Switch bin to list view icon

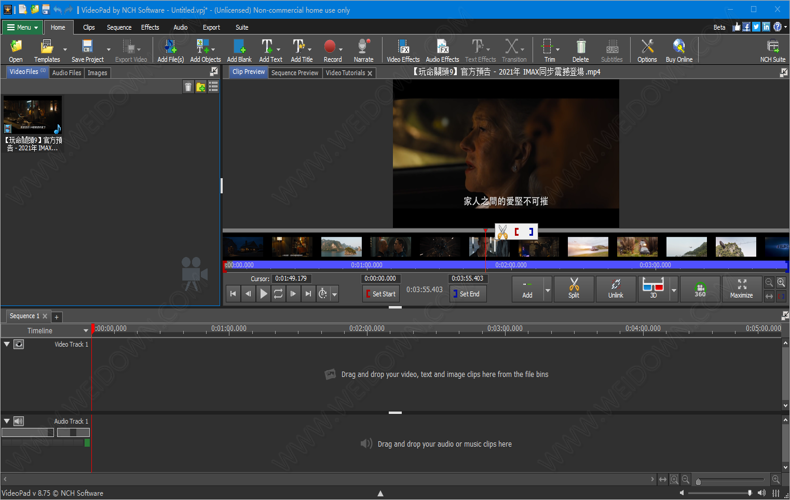(x=214, y=87)
